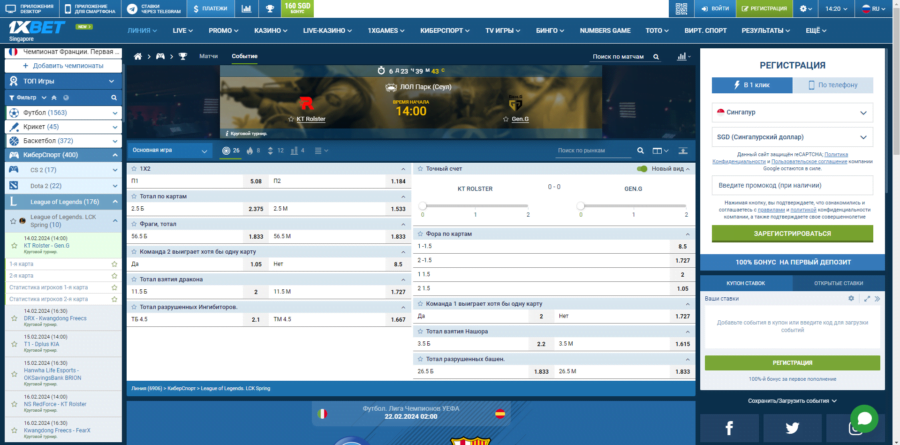
Task: Open the trophy icon in top bar
Action: [x=267, y=8]
